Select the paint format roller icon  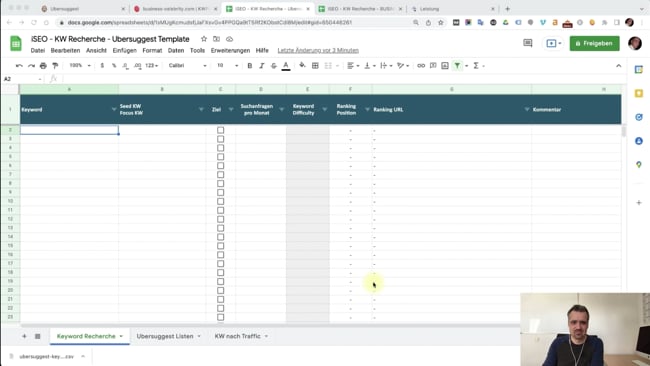(x=55, y=65)
